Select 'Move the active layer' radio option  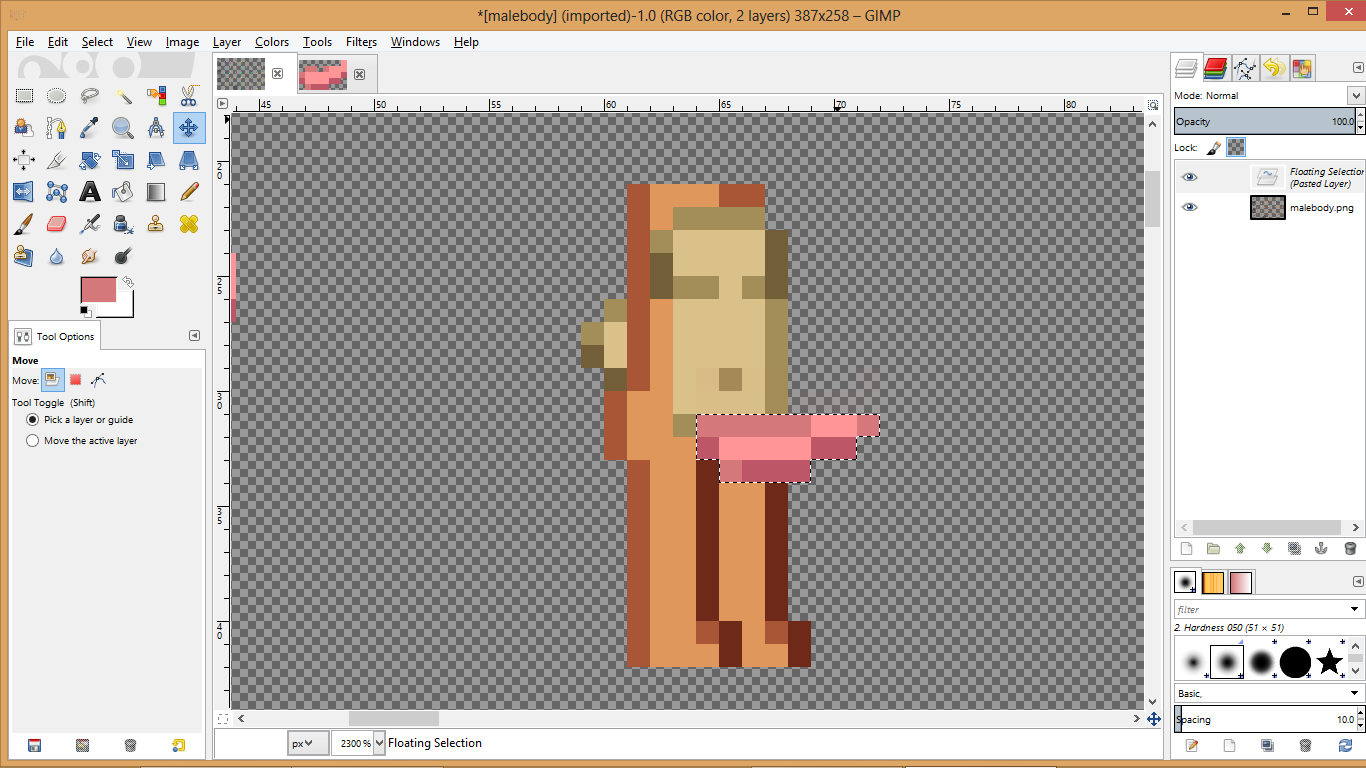point(33,441)
